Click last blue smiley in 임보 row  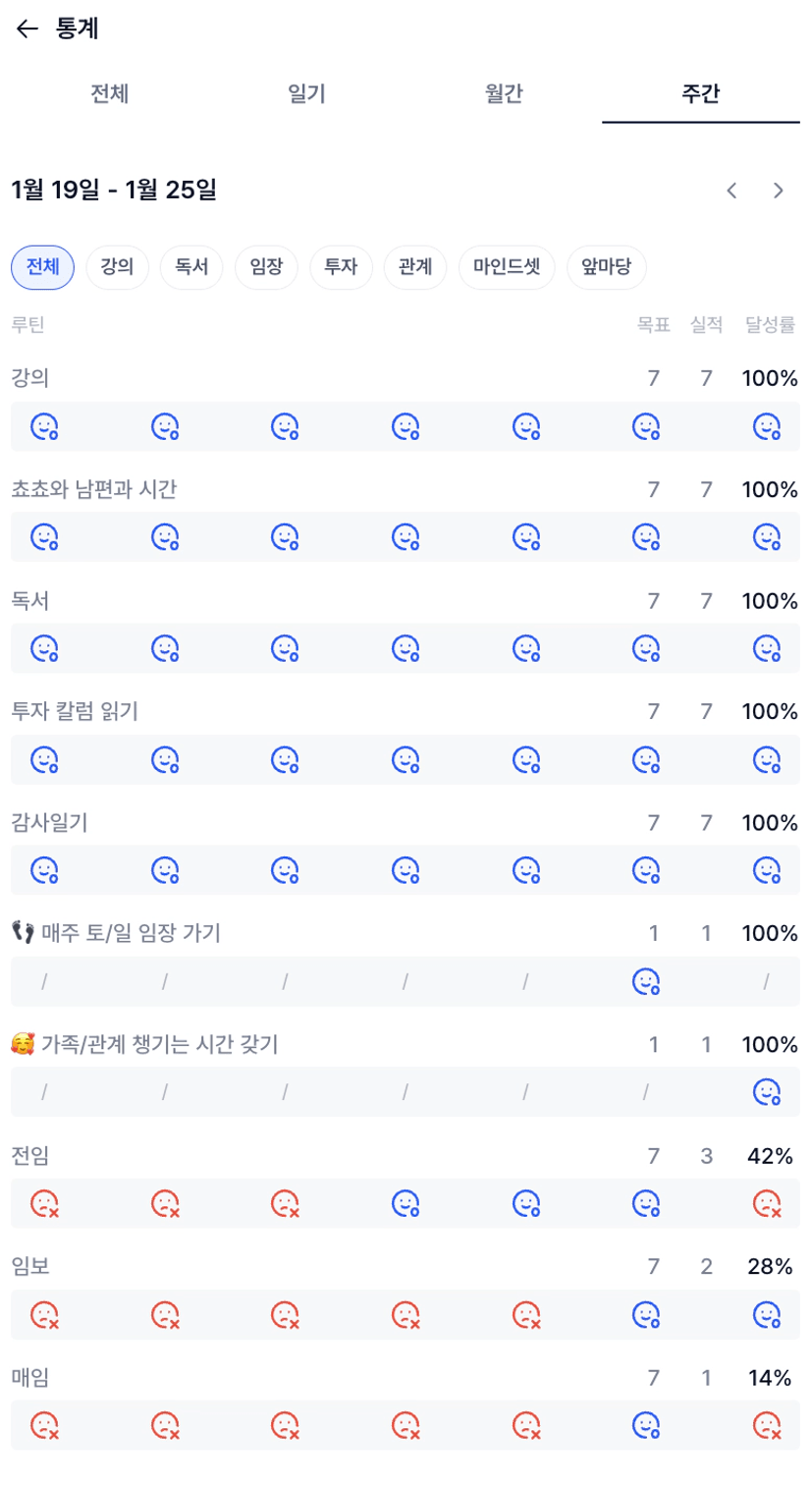[766, 1313]
